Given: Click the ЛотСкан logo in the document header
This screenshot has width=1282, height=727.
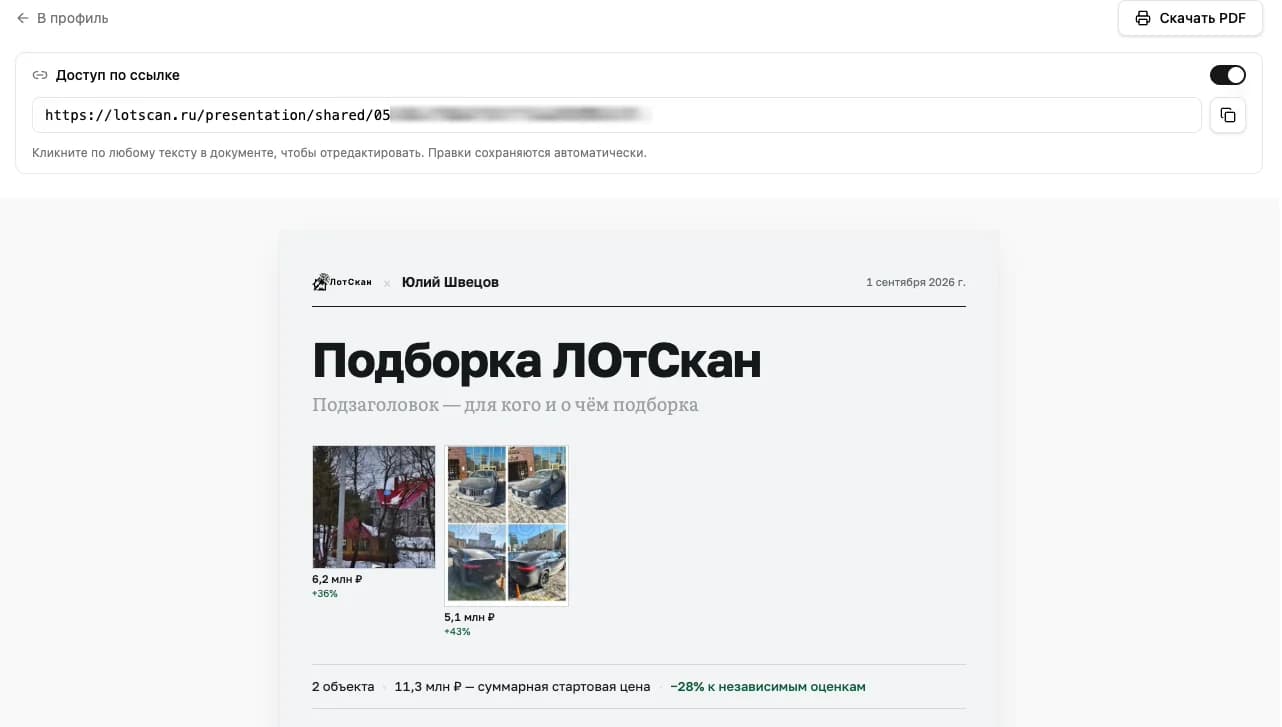Looking at the screenshot, I should click(x=342, y=282).
